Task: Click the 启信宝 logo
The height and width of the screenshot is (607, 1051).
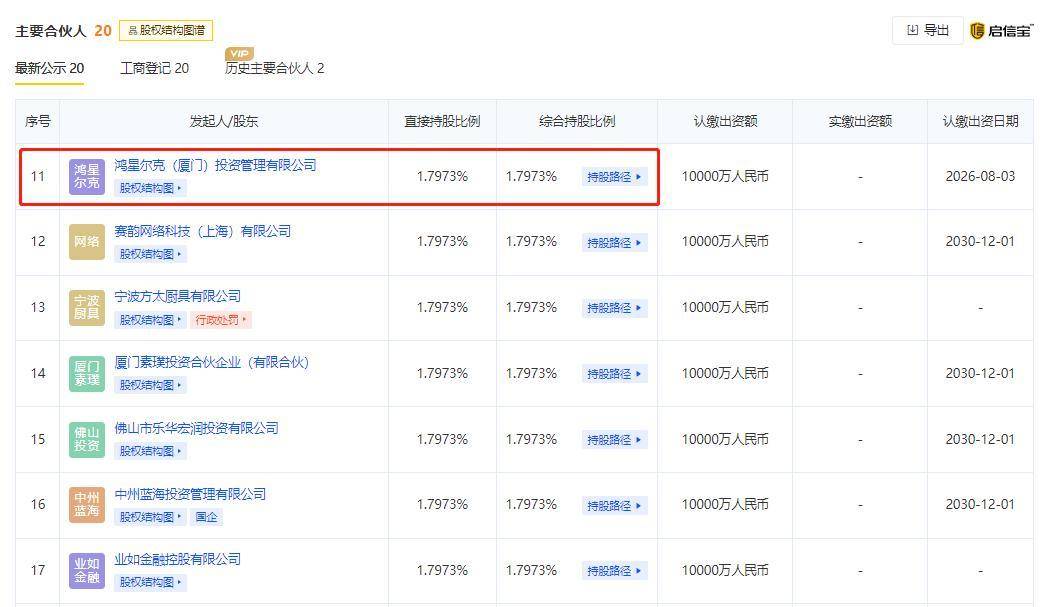Action: point(1001,30)
